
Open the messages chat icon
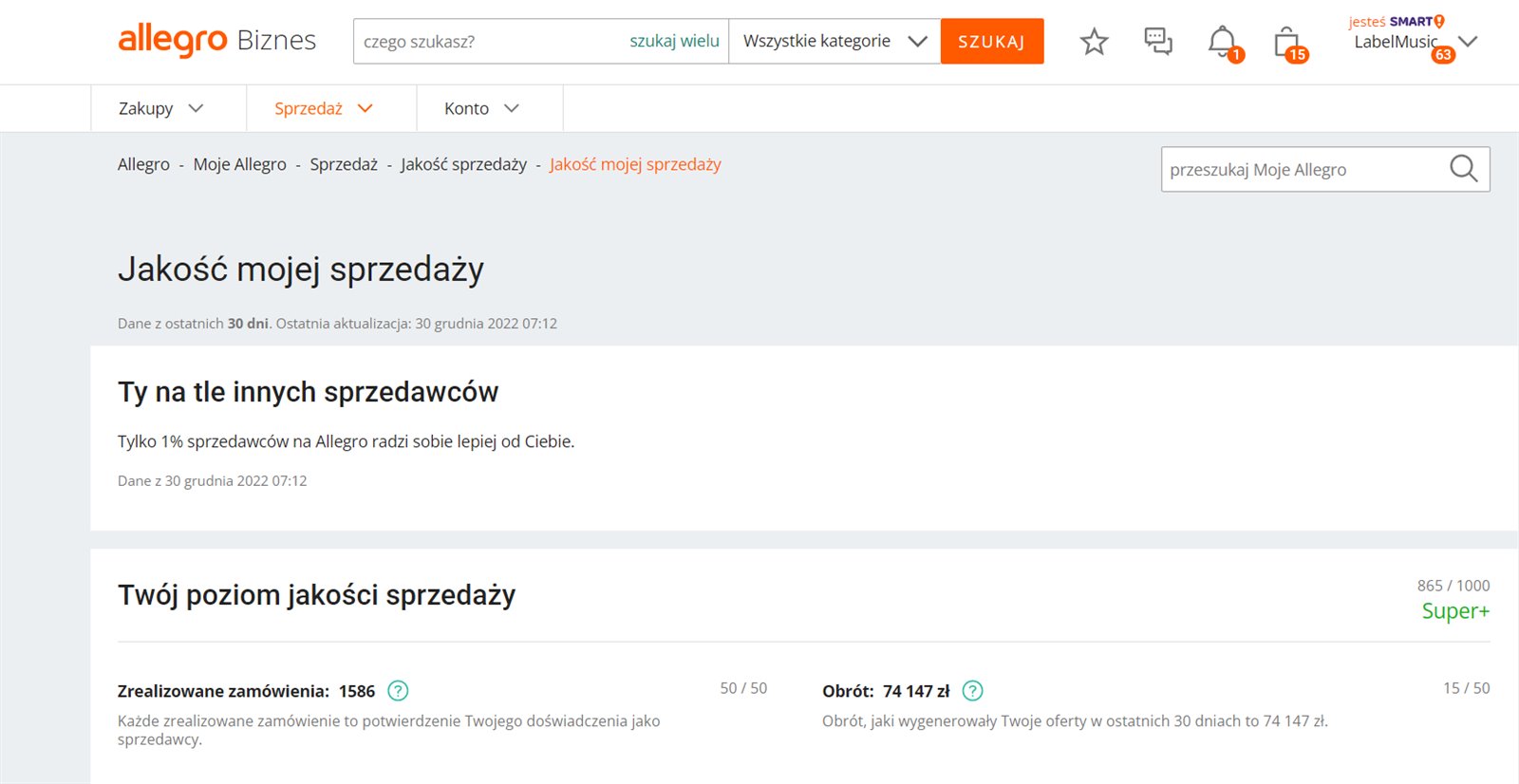pos(1157,42)
